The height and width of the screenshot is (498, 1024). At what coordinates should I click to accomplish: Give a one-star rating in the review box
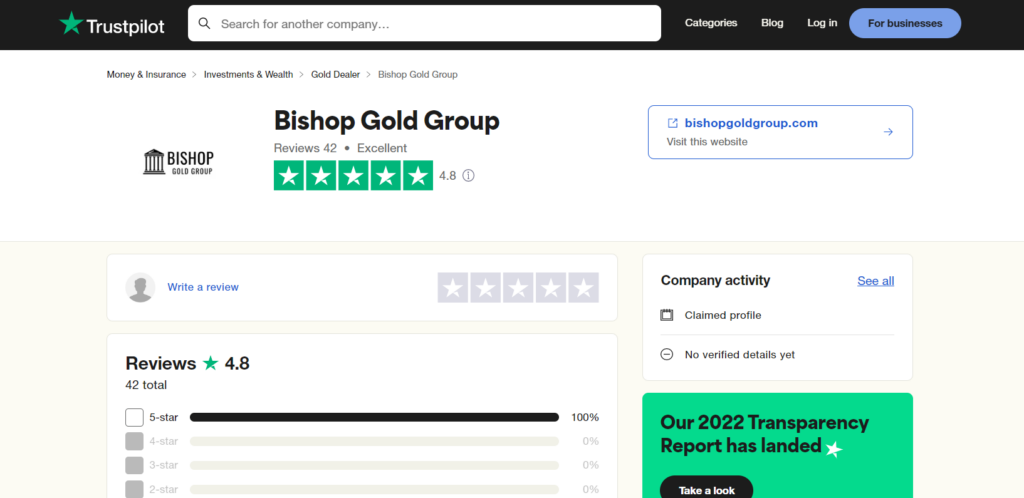point(453,288)
